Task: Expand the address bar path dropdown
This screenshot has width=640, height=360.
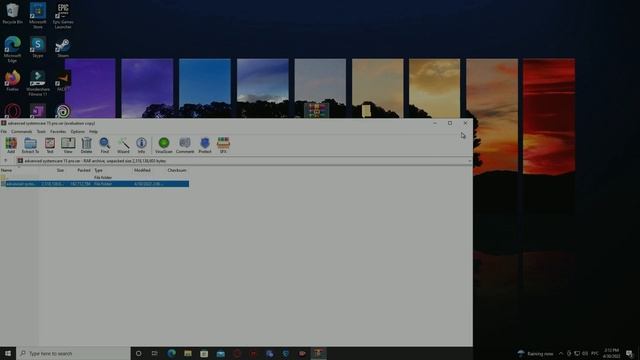Action: [x=469, y=161]
